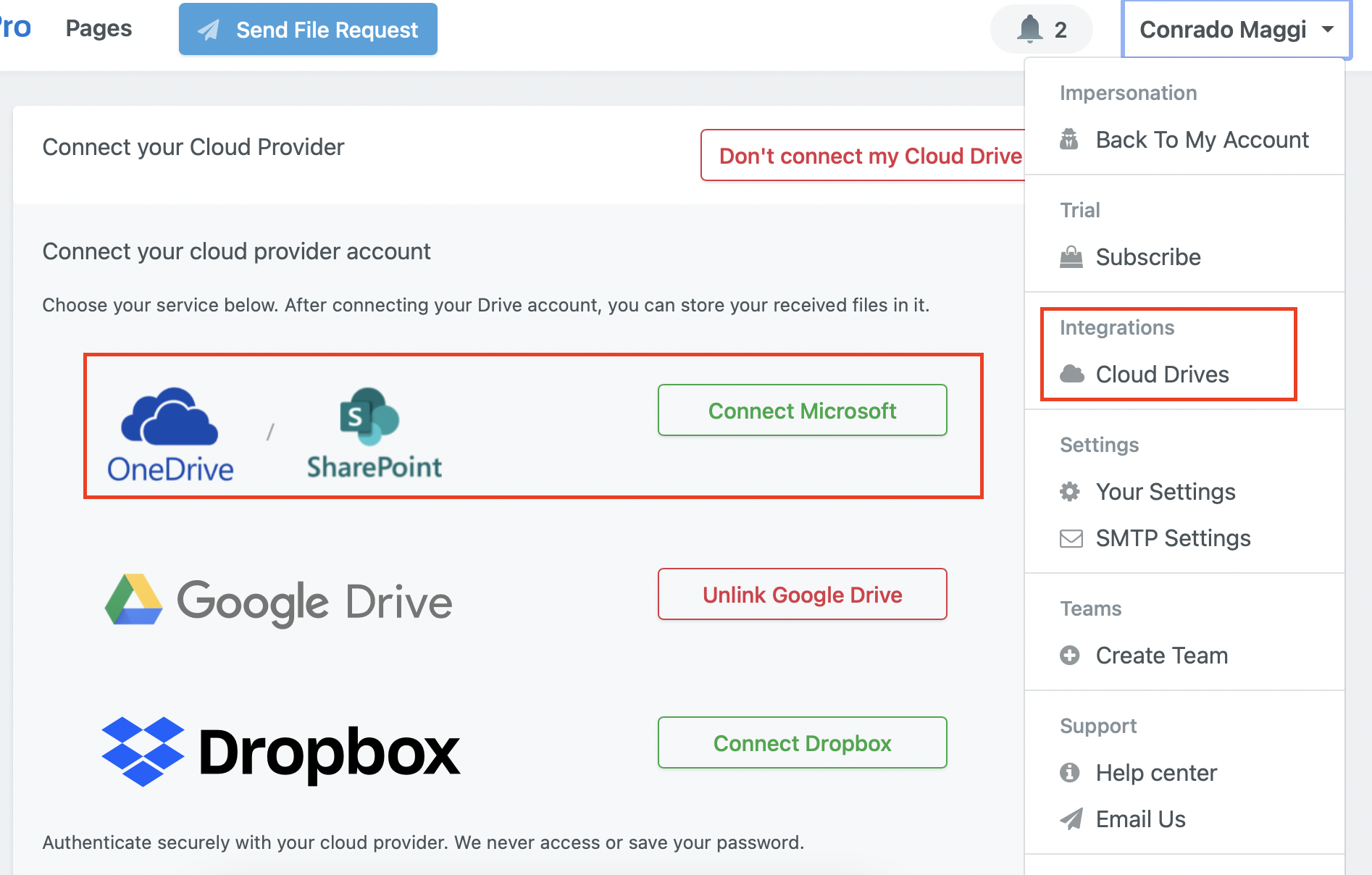Screen dimensions: 1372x875
Task: Click the envelope icon beside SMTP Settings
Action: pos(1071,538)
